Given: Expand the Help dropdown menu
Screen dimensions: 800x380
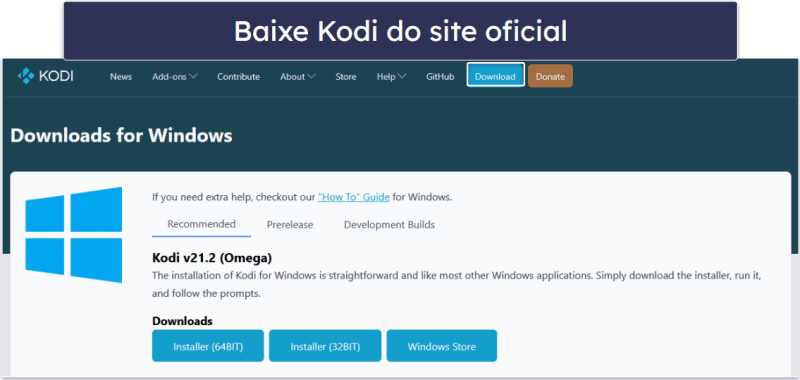Looking at the screenshot, I should [x=391, y=77].
